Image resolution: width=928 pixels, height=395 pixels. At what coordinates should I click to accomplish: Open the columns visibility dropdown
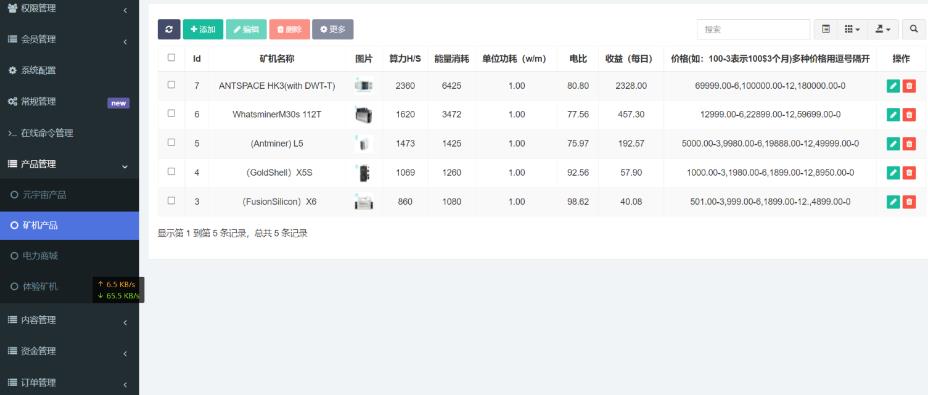click(x=852, y=29)
